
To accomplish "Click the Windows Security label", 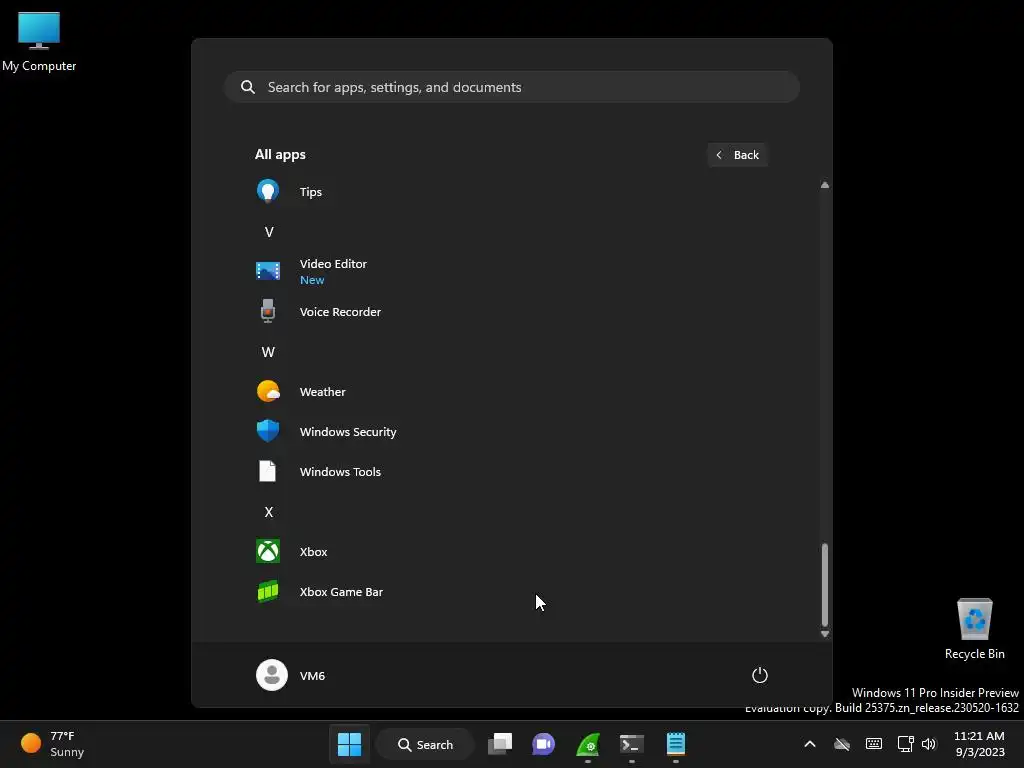I will point(348,432).
